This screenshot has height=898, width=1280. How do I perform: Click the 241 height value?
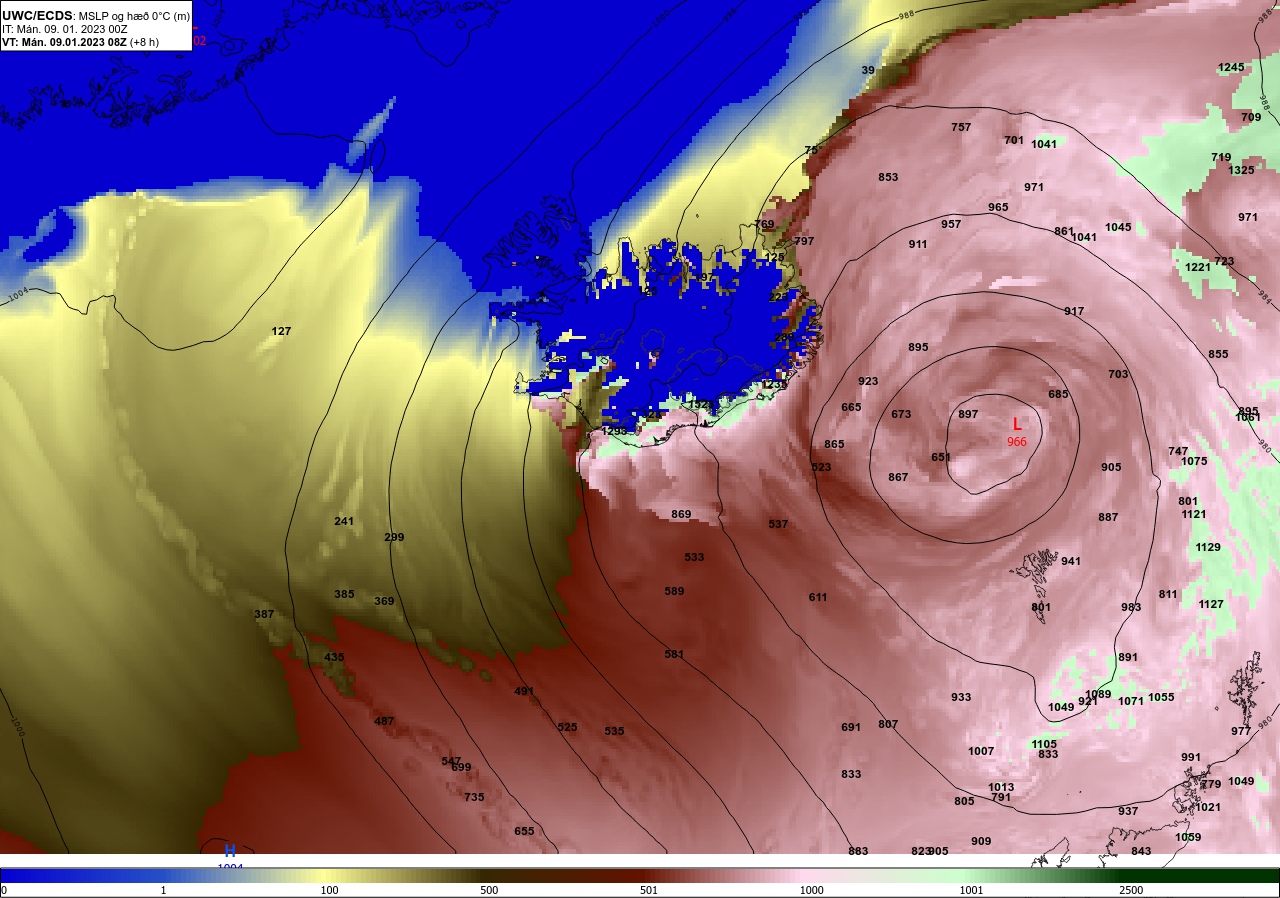(x=344, y=522)
